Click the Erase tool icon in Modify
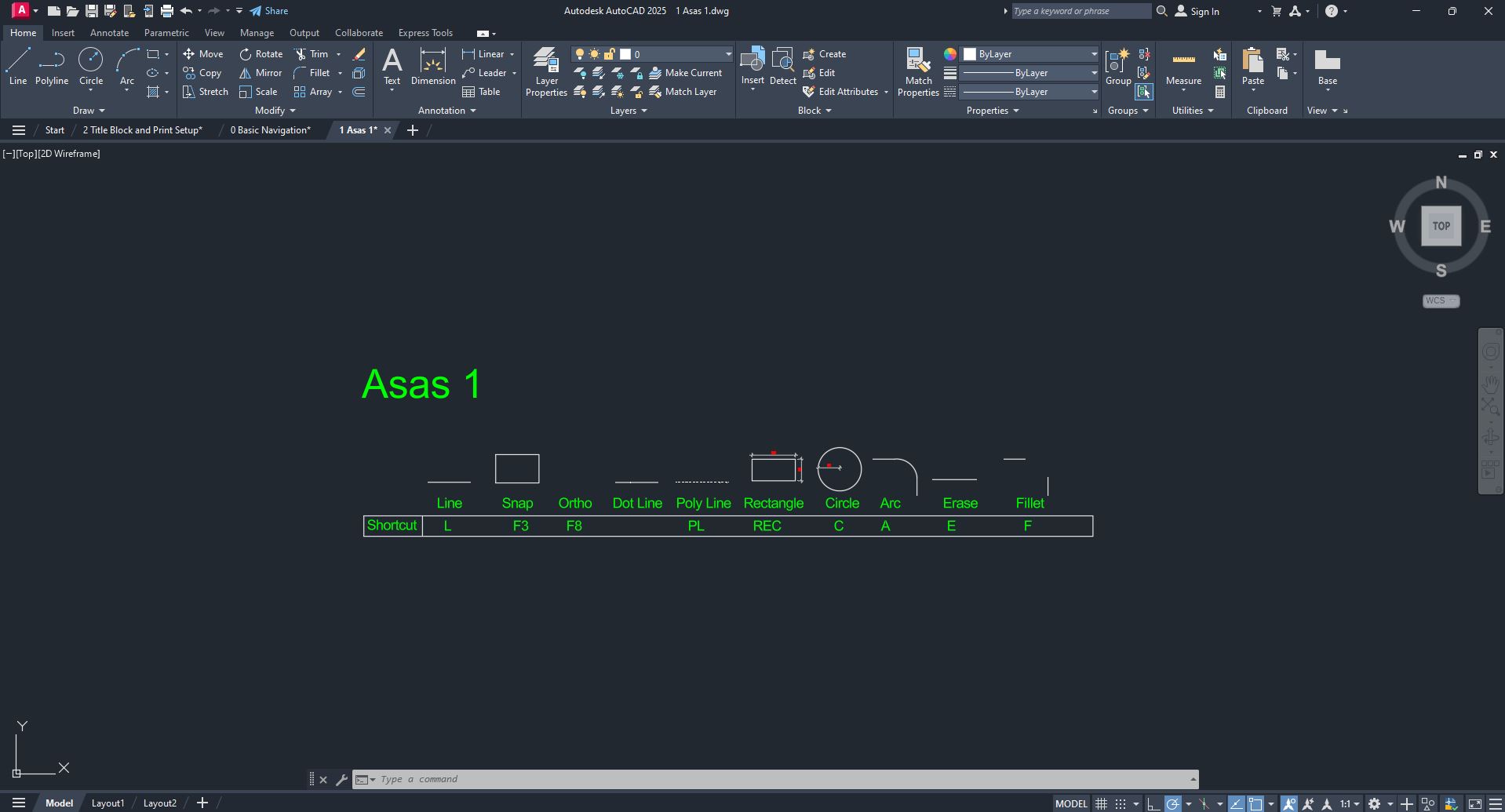This screenshot has height=812, width=1505. pos(359,54)
